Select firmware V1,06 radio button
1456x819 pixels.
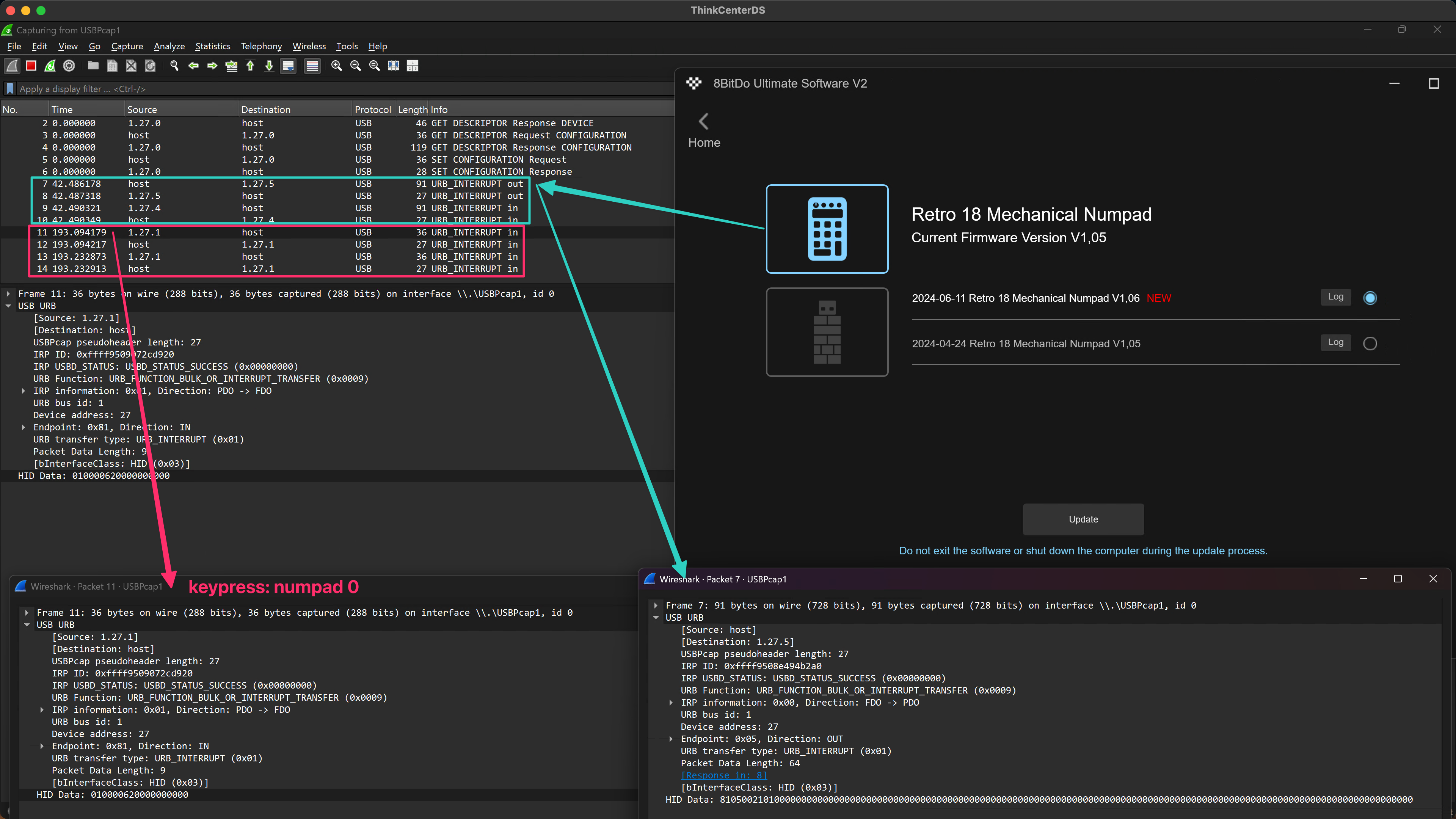click(x=1370, y=298)
